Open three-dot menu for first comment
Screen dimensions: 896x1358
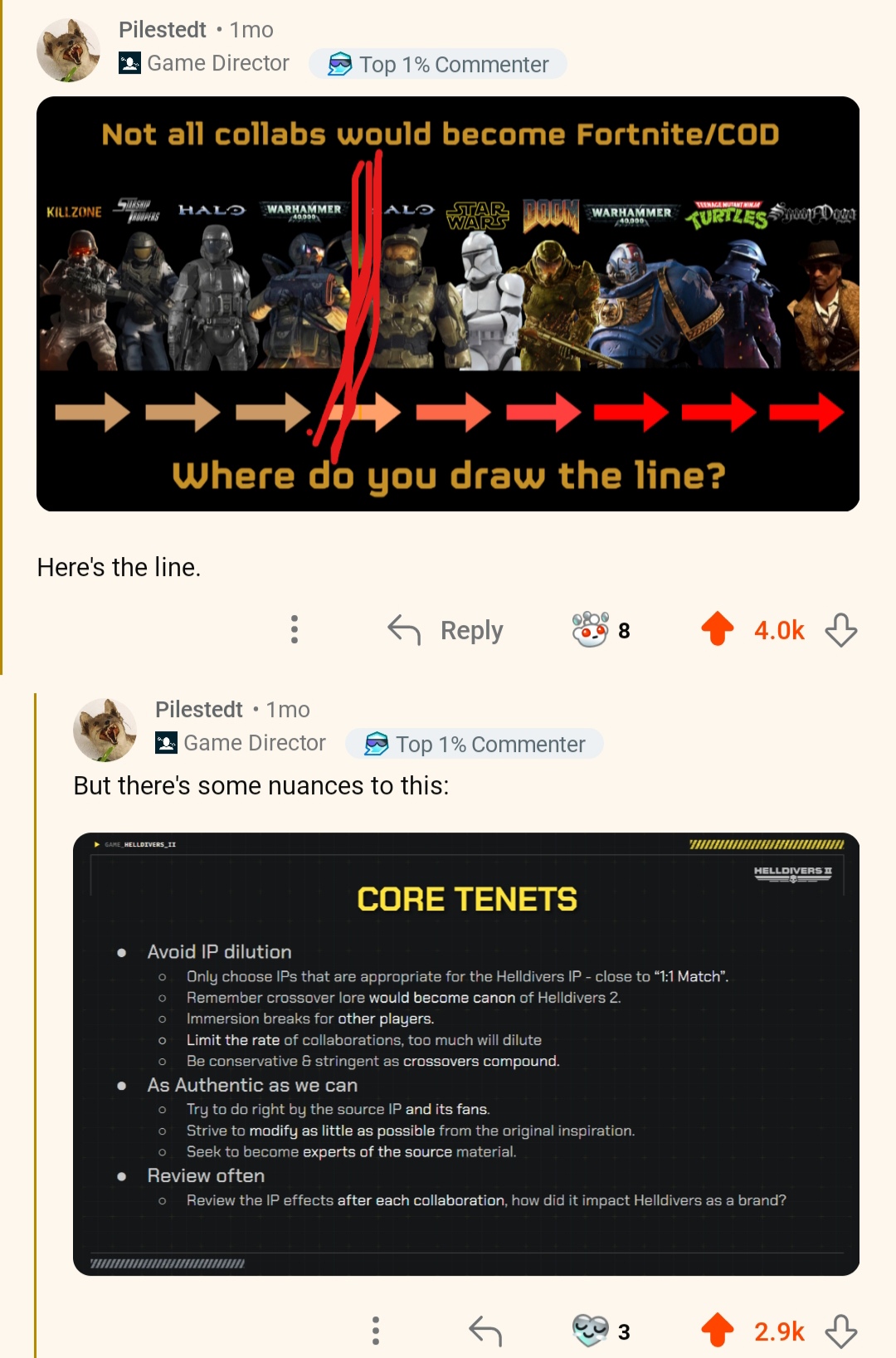pos(294,630)
